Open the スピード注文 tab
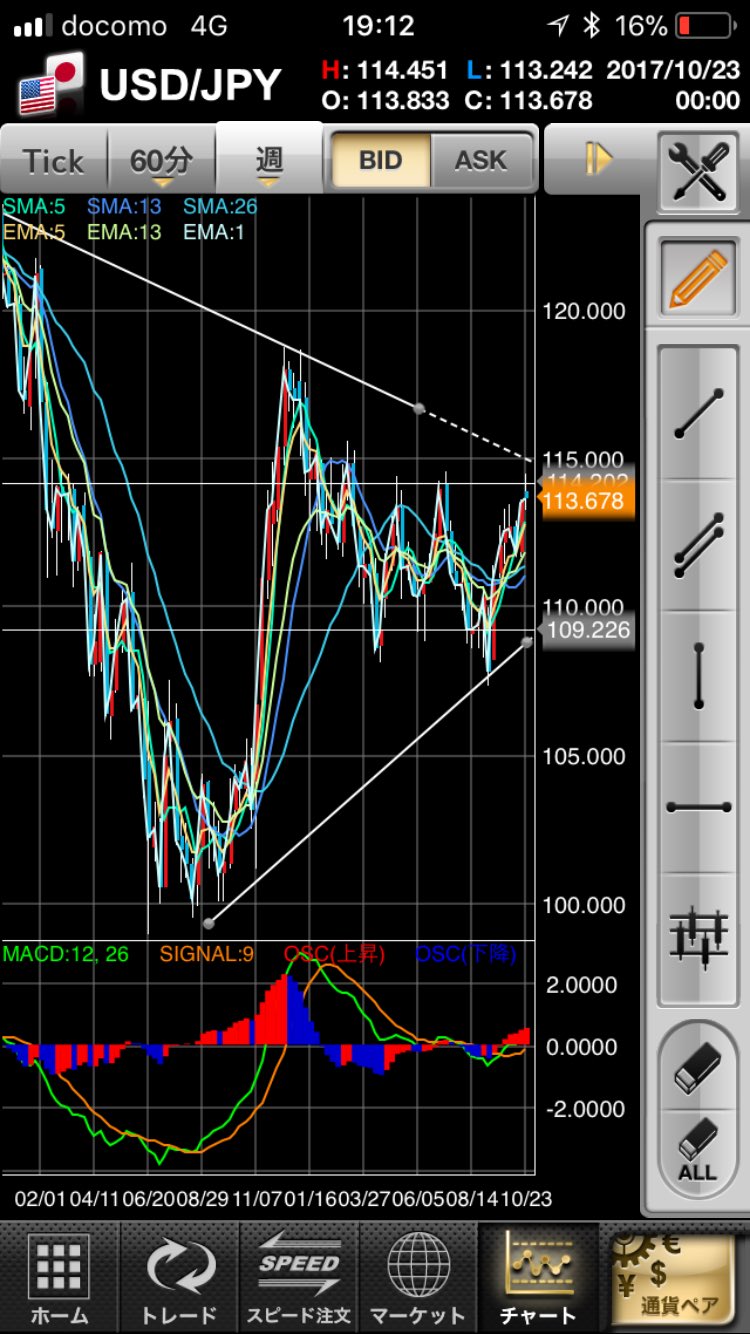 (x=299, y=1277)
